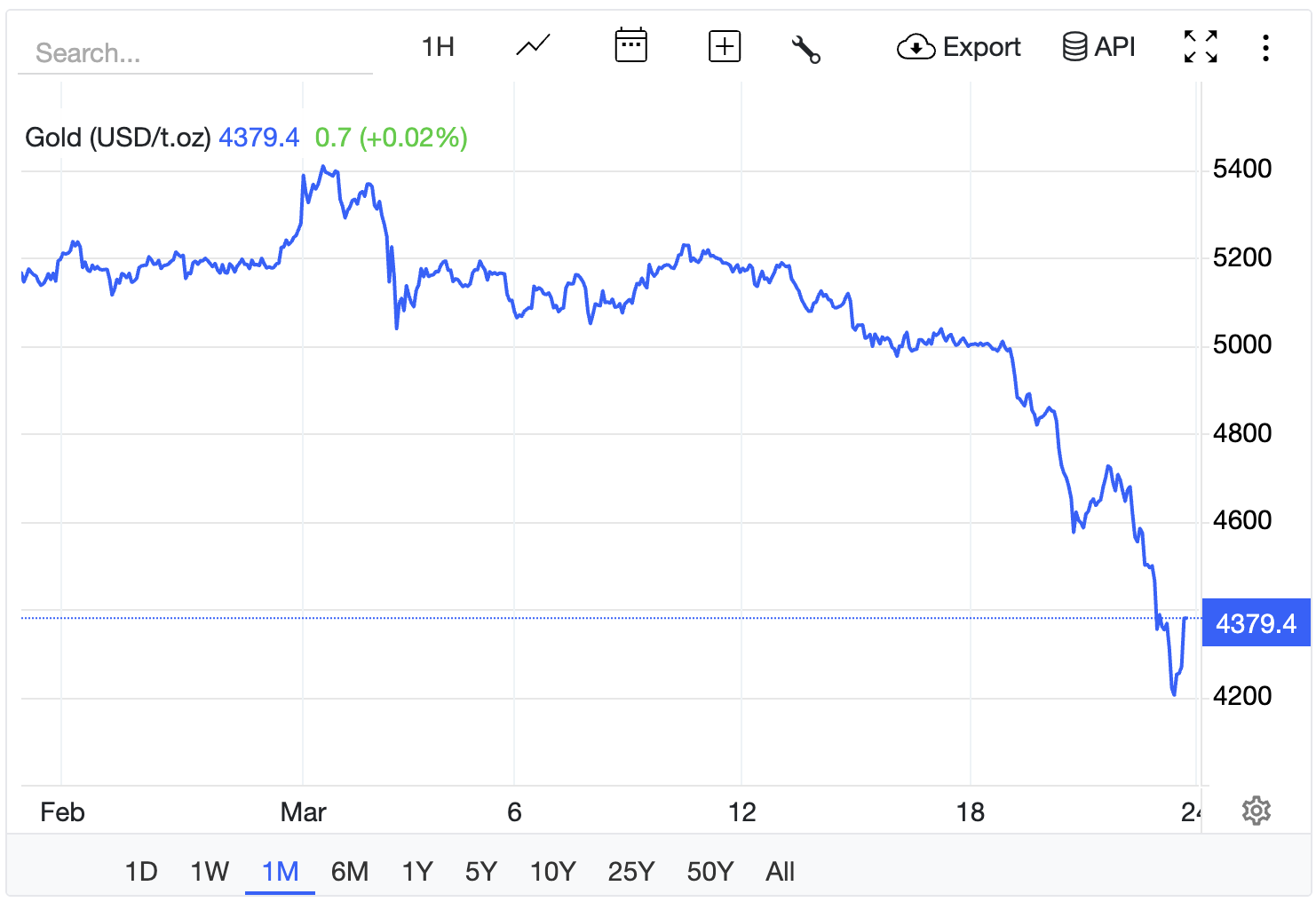
Task: Open the wrench tools icon
Action: point(805,48)
